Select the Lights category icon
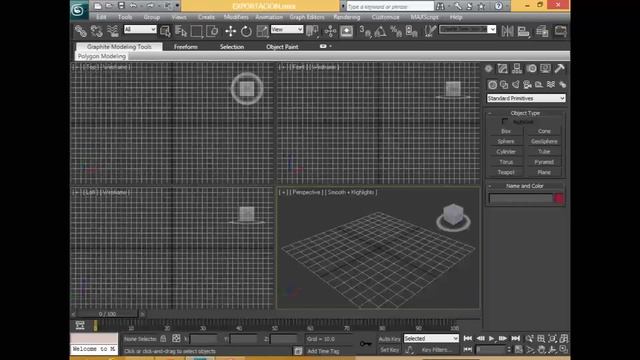This screenshot has height=360, width=640. [516, 84]
